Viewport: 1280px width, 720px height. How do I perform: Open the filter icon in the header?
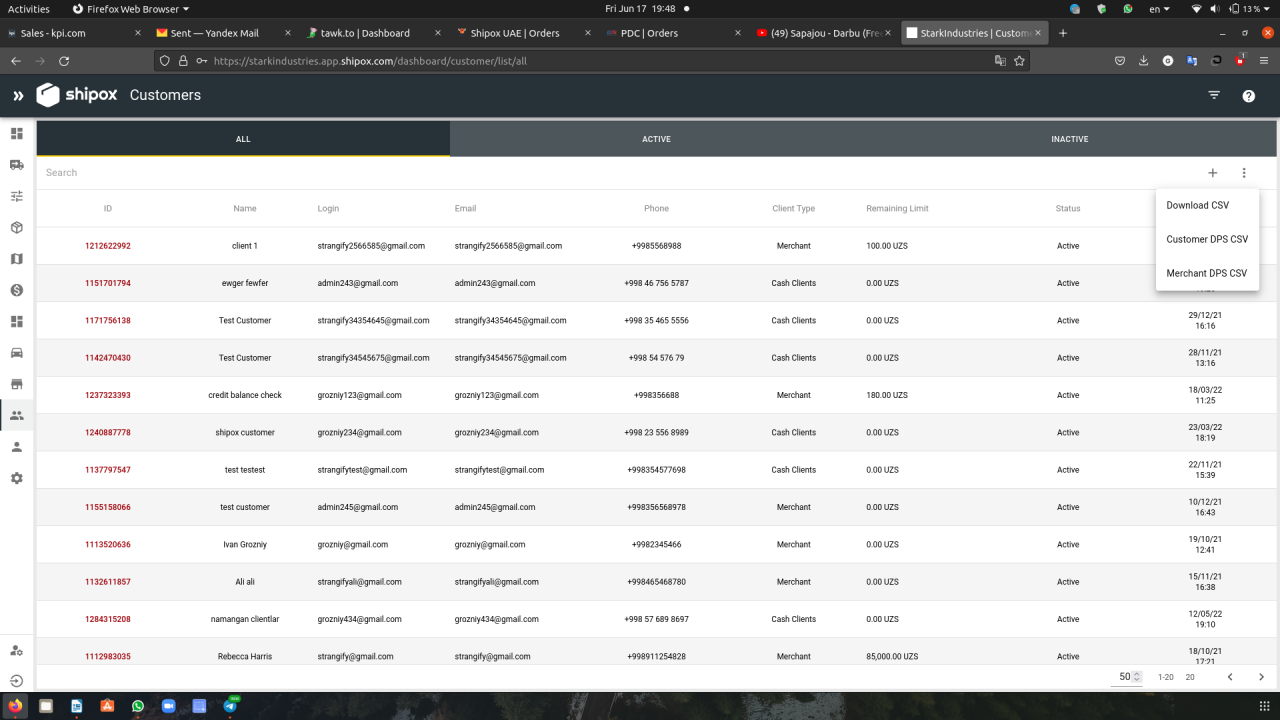(1214, 96)
